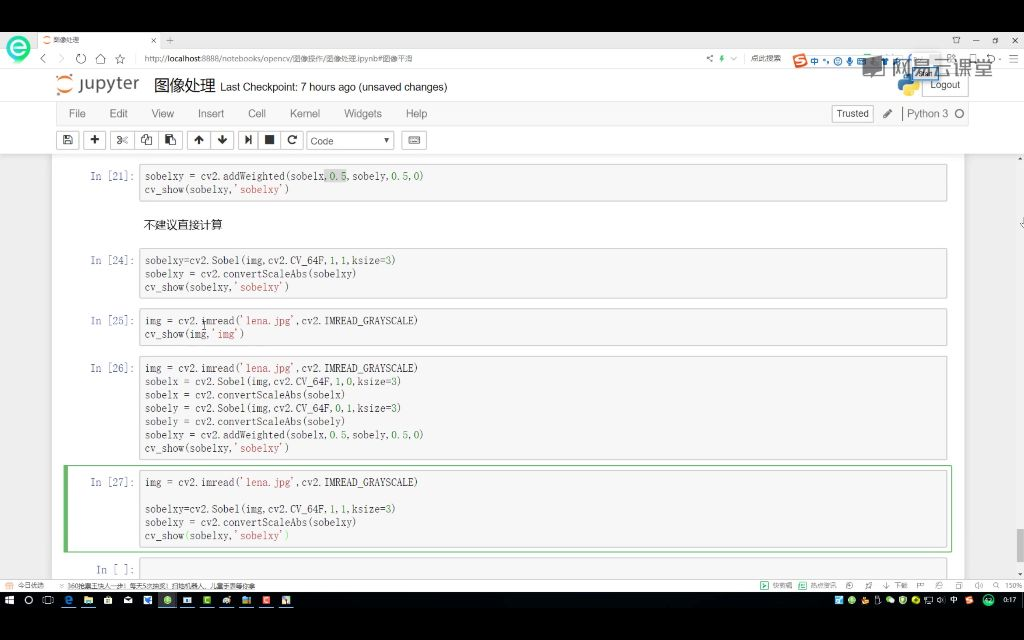
Task: Click the pencil edit icon near Trusted
Action: pos(888,114)
